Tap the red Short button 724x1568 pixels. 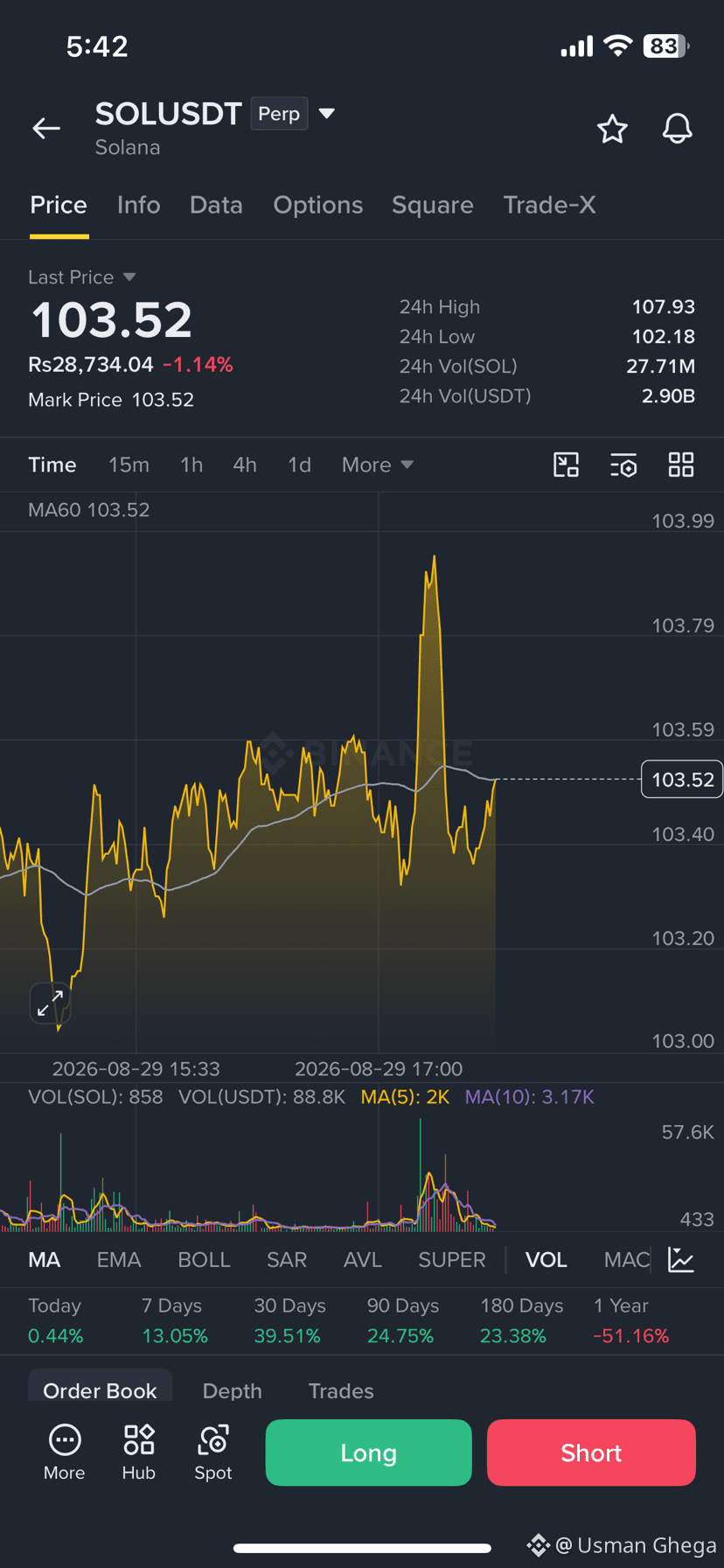click(591, 1452)
